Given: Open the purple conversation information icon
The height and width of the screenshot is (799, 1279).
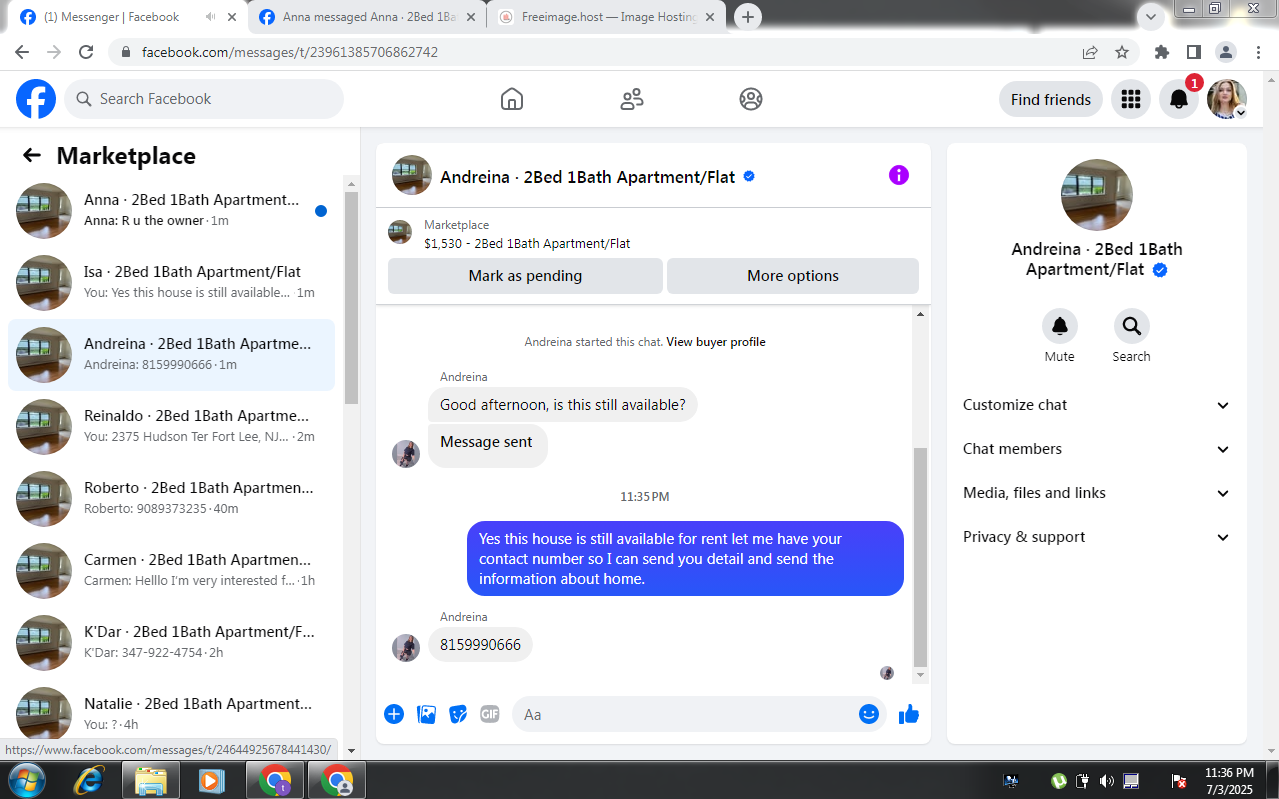Looking at the screenshot, I should 899,175.
